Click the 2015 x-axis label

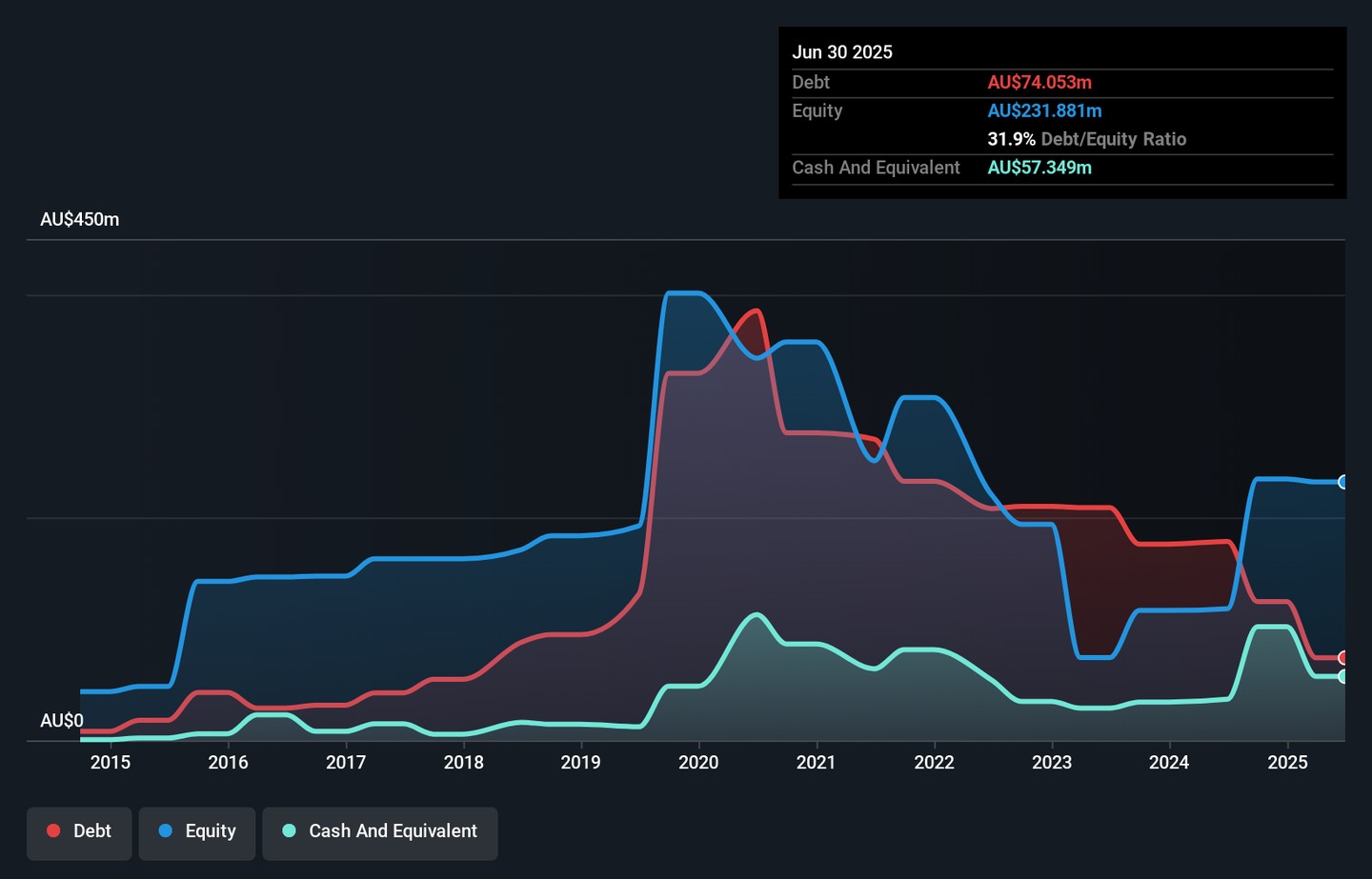(x=111, y=763)
